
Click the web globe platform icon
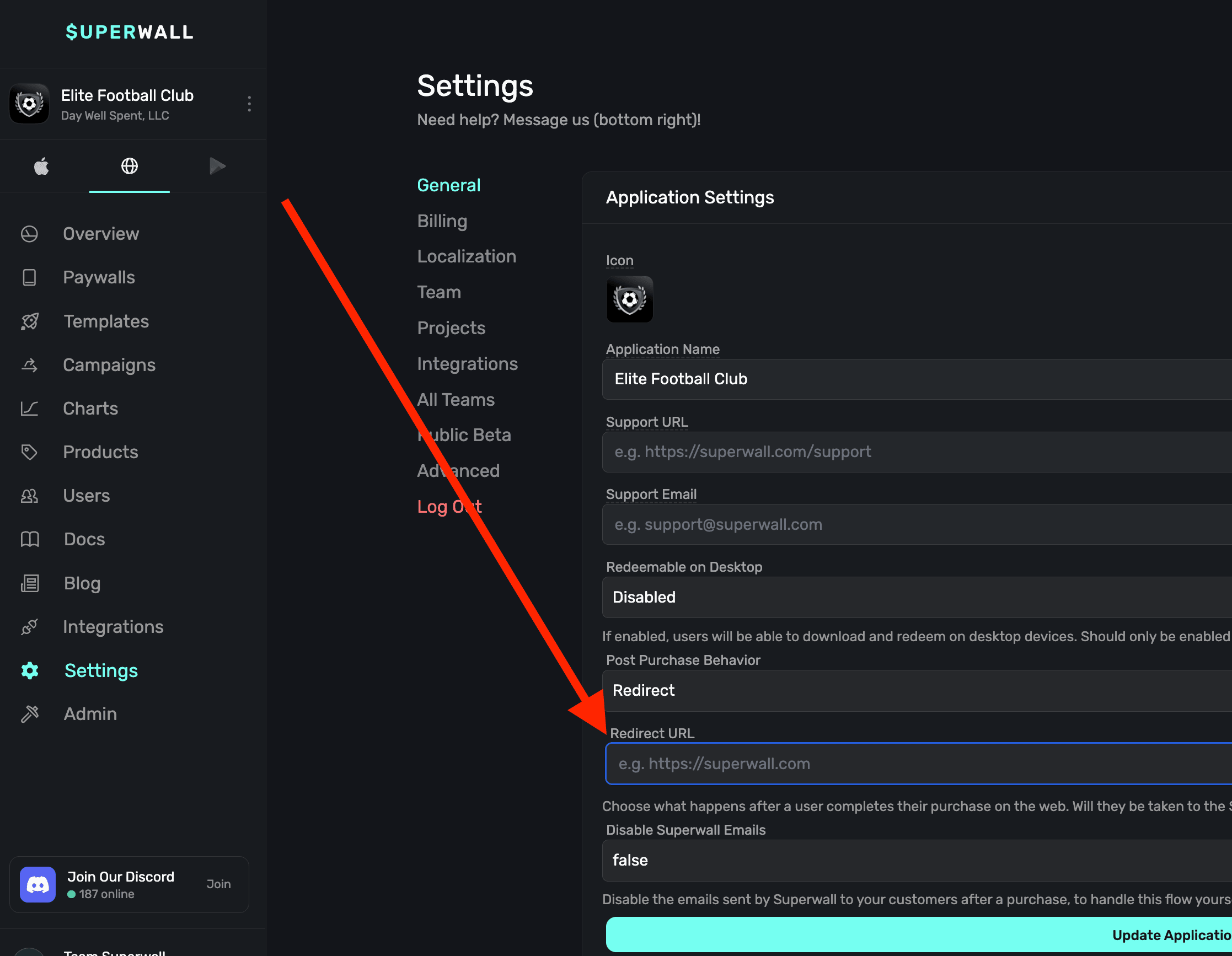coord(129,166)
